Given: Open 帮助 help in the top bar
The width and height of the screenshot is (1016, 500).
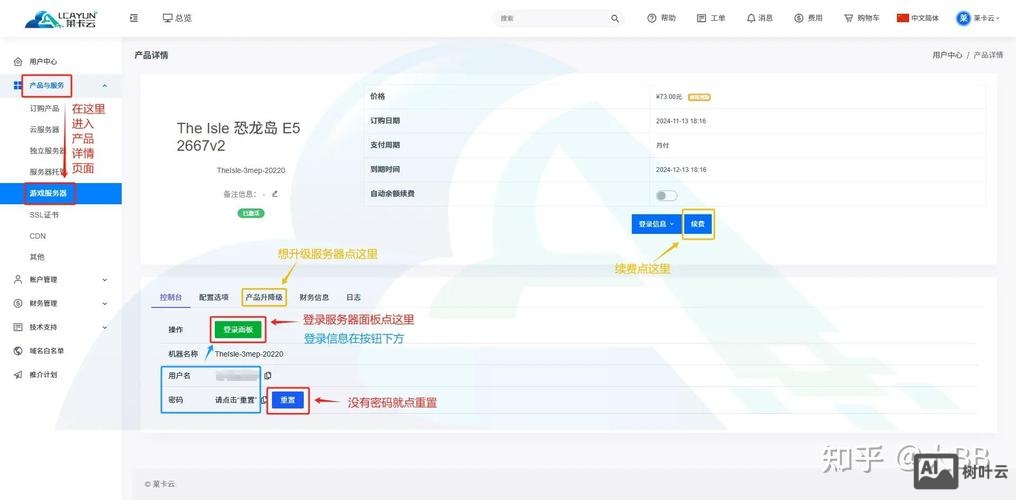Looking at the screenshot, I should (661, 18).
